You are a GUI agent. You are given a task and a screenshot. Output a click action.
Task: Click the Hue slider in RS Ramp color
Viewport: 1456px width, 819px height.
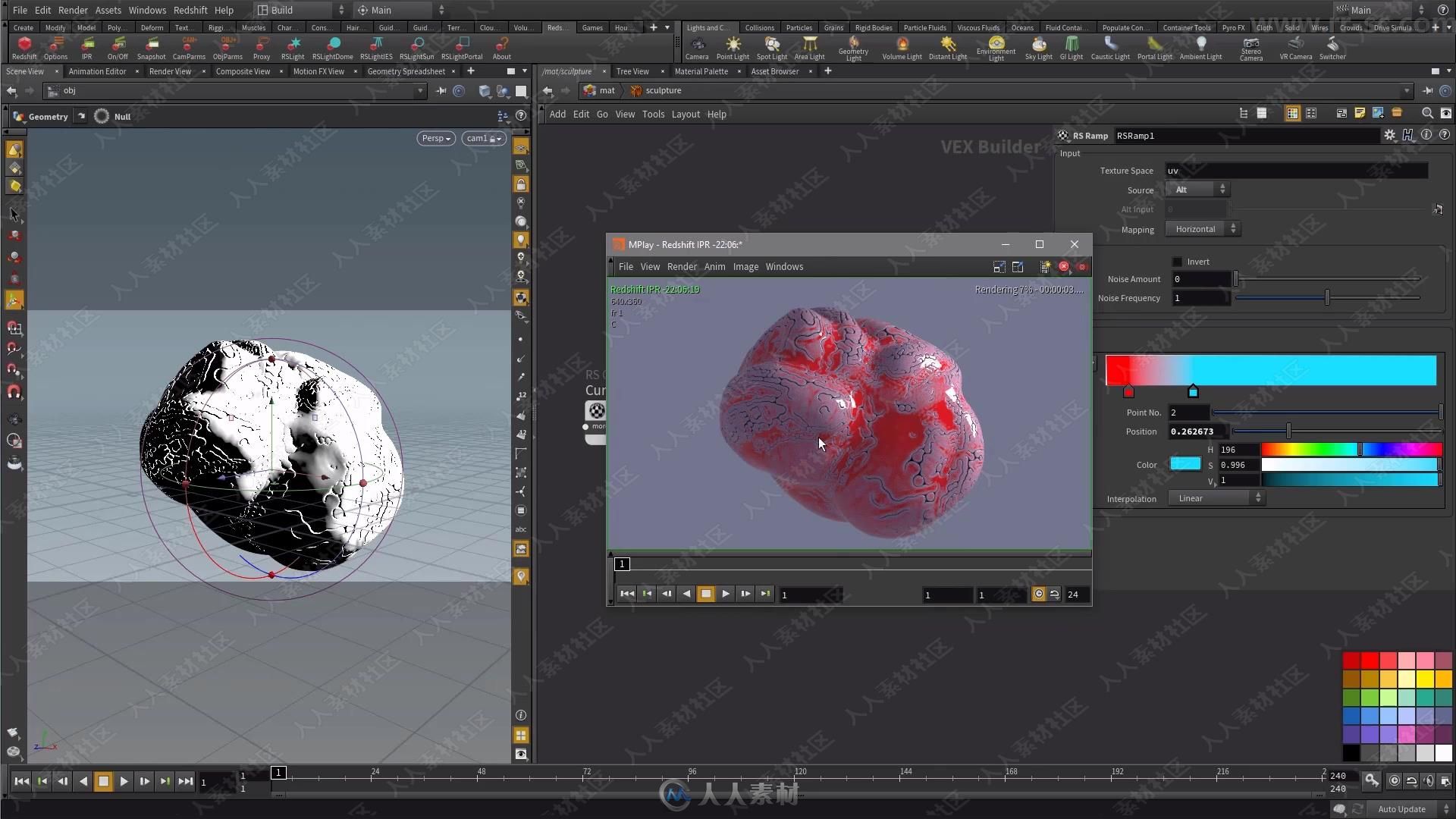[1351, 450]
